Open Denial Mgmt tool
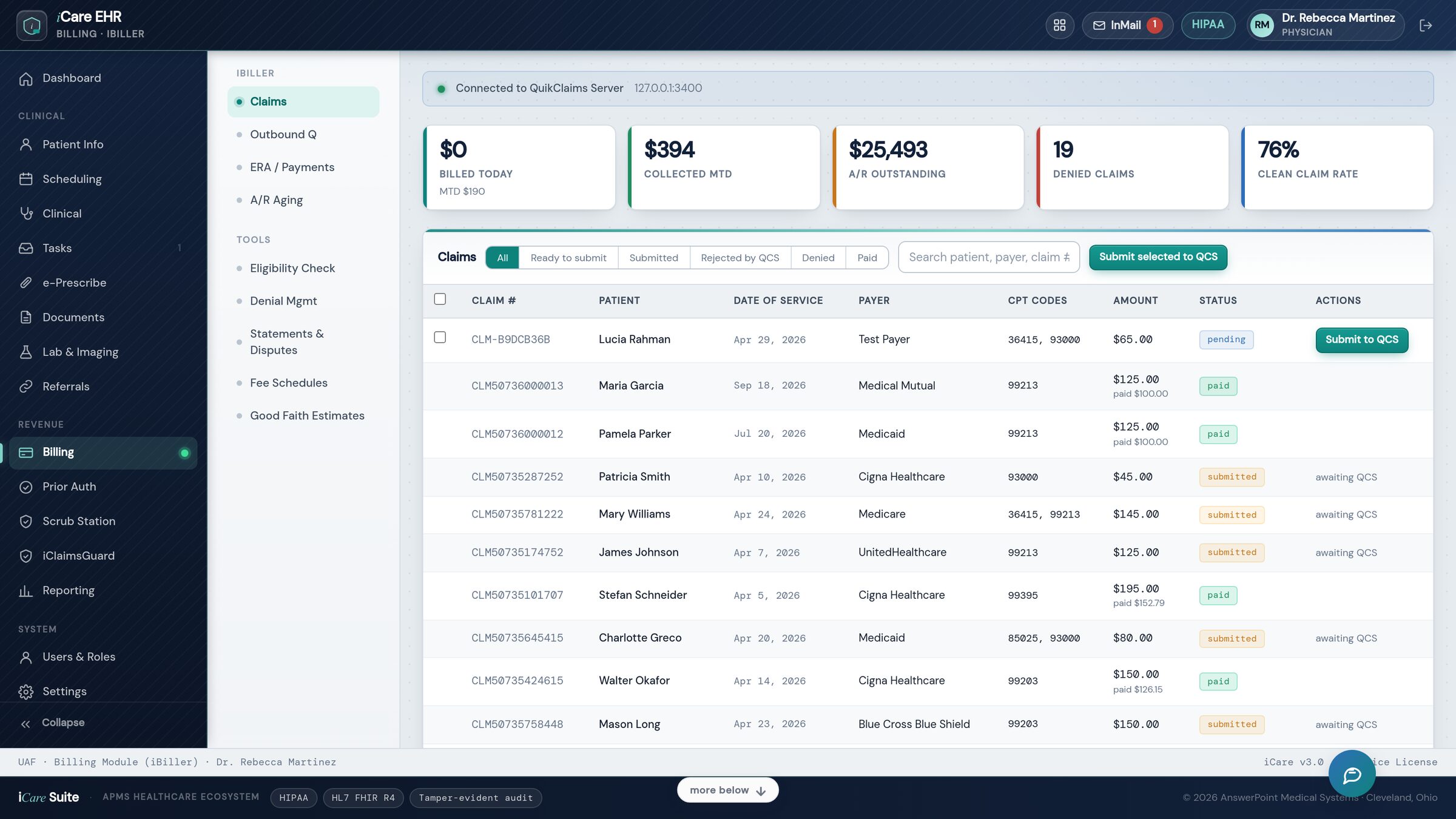Viewport: 1456px width, 819px height. pyautogui.click(x=303, y=301)
